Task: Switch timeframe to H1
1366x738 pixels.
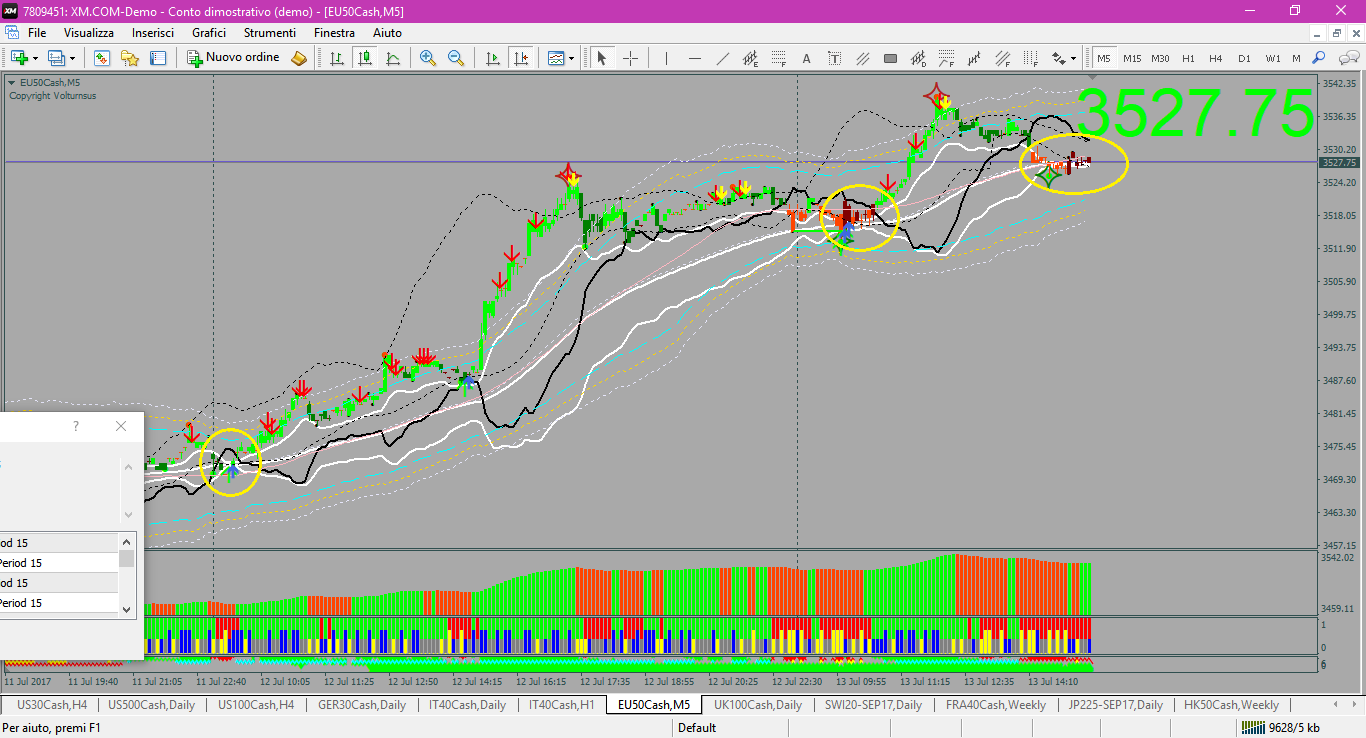Action: click(x=1188, y=58)
